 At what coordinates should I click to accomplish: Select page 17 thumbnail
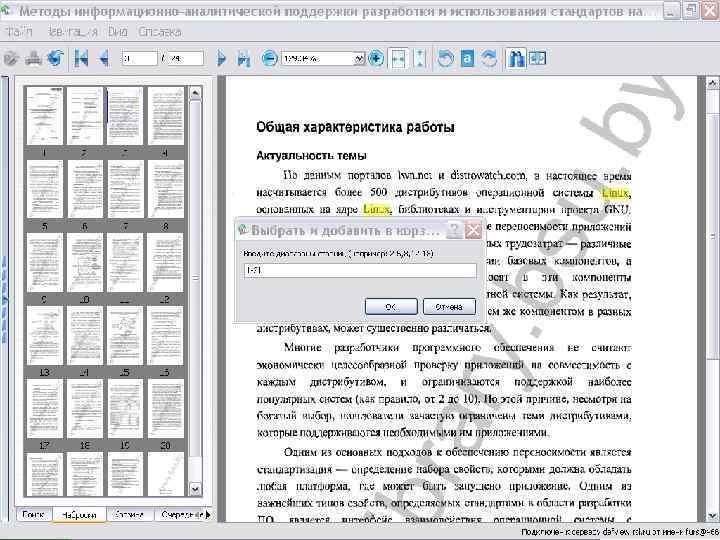(x=45, y=409)
